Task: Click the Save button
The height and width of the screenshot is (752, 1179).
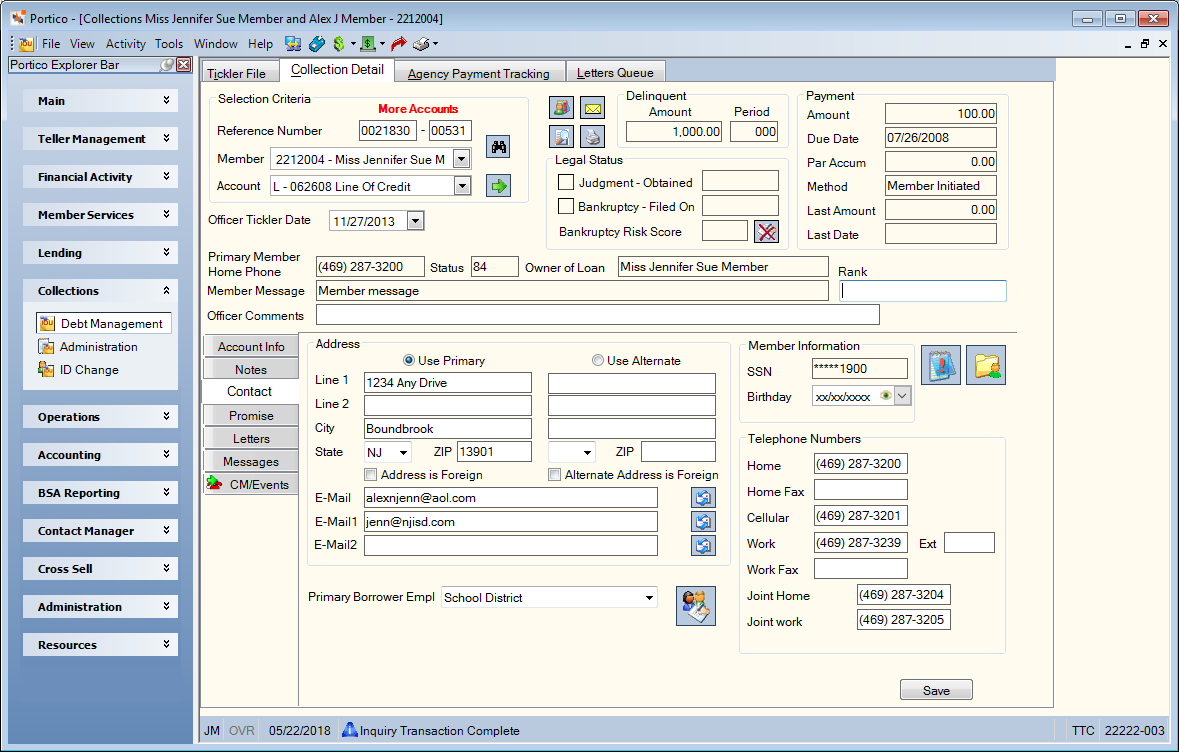Action: pos(936,690)
